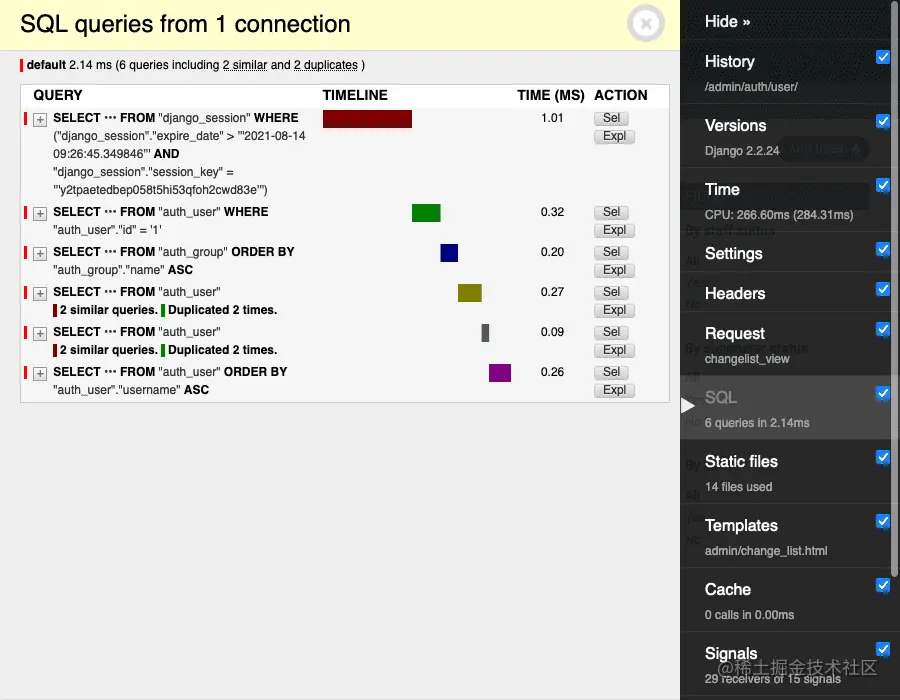Toggle the SQL panel checkbox

pos(883,393)
